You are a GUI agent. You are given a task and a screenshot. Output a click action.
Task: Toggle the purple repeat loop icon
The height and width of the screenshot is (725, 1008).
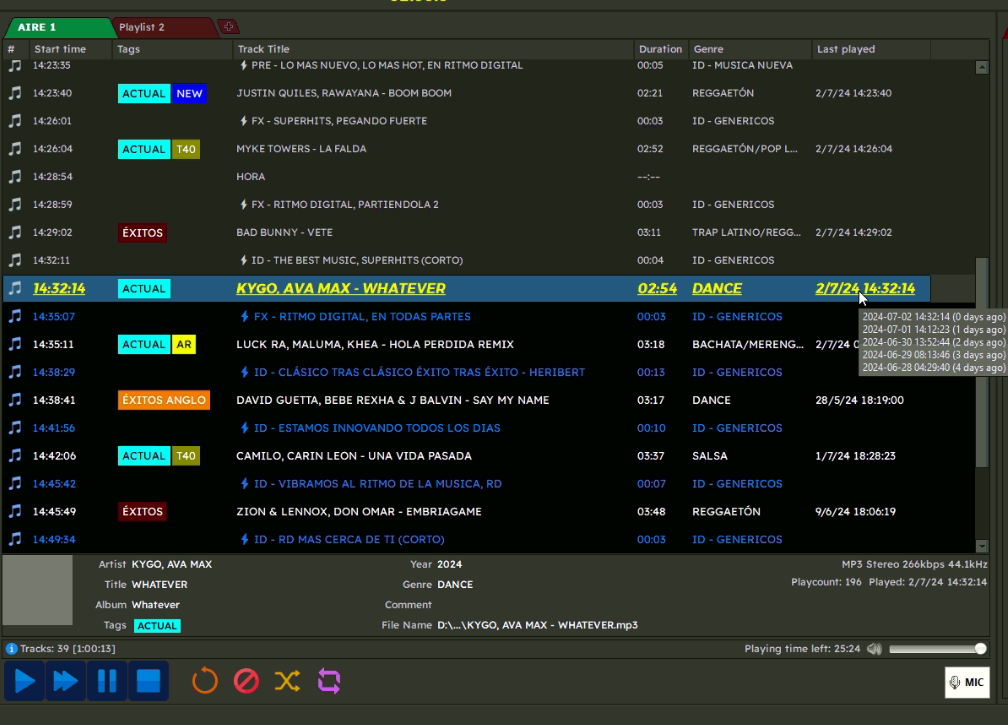329,681
